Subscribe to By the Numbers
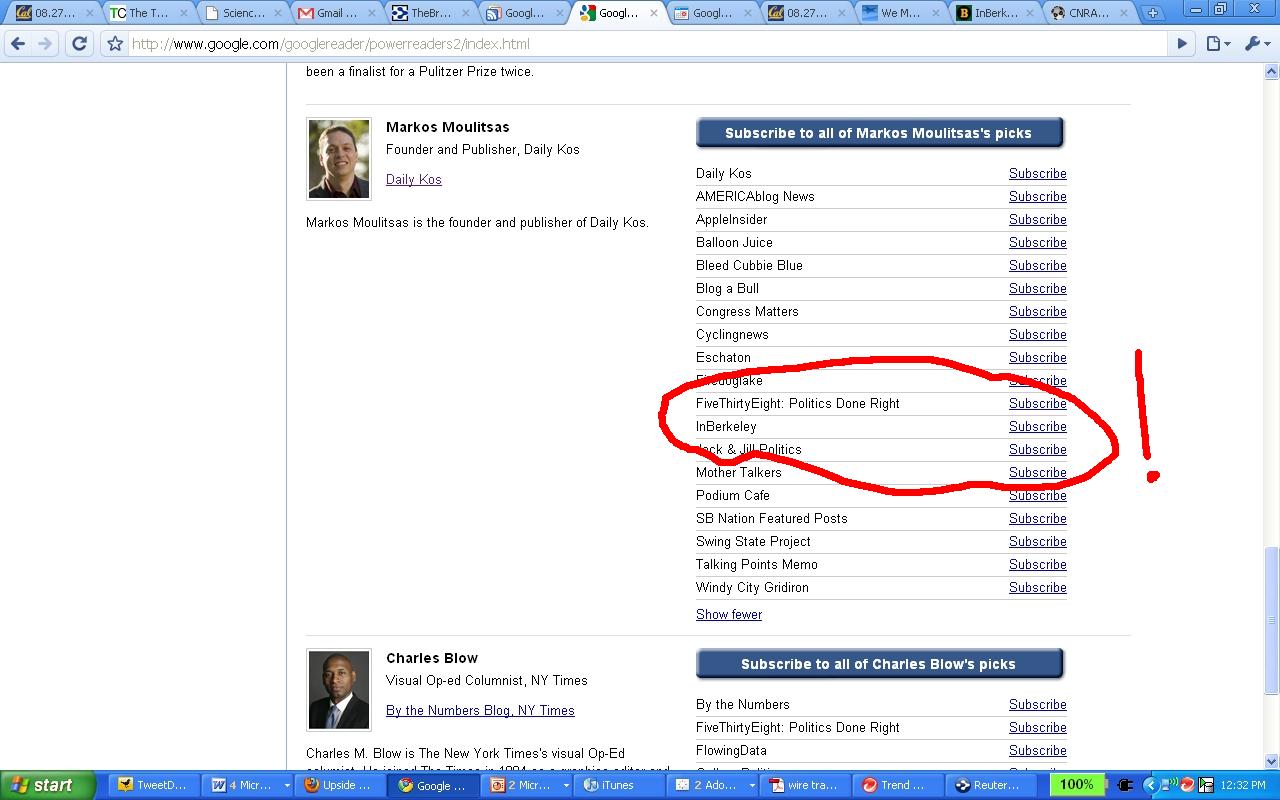This screenshot has height=800, width=1280. 1037,704
